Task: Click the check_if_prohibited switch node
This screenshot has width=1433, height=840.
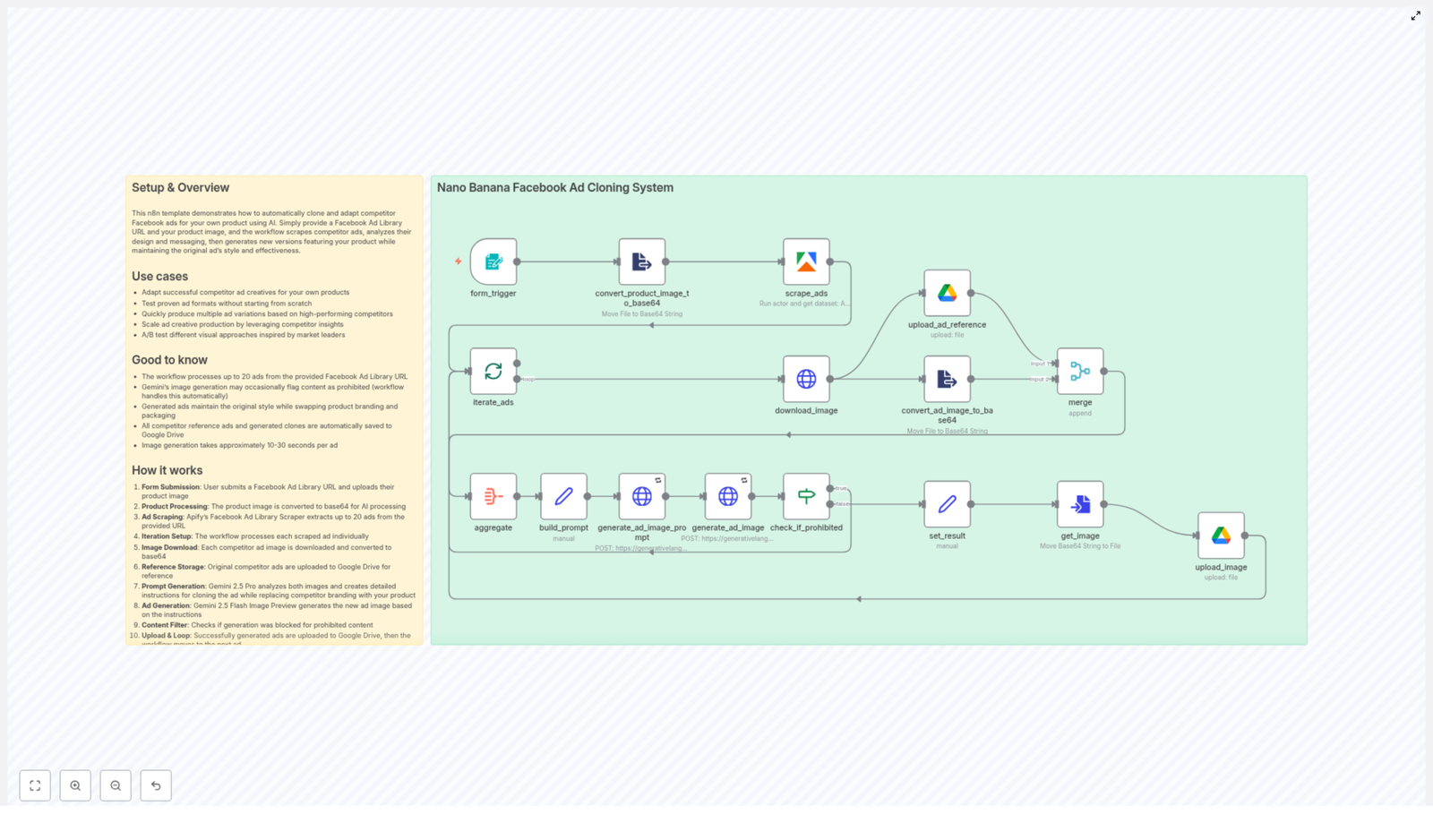Action: (x=804, y=495)
